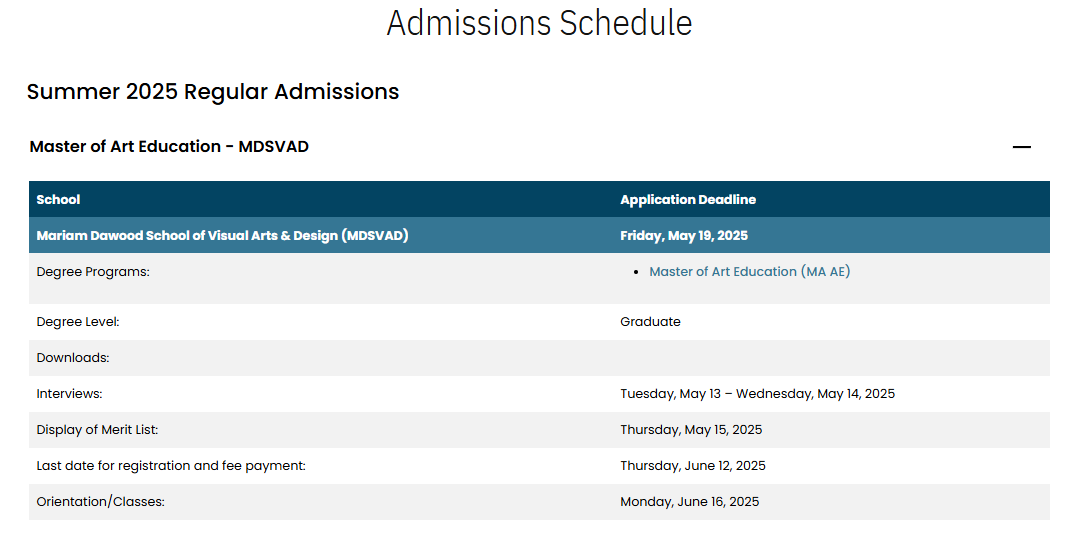Image resolution: width=1082 pixels, height=548 pixels.
Task: Click the Friday, May 19, 2025 deadline cell
Action: click(x=684, y=235)
